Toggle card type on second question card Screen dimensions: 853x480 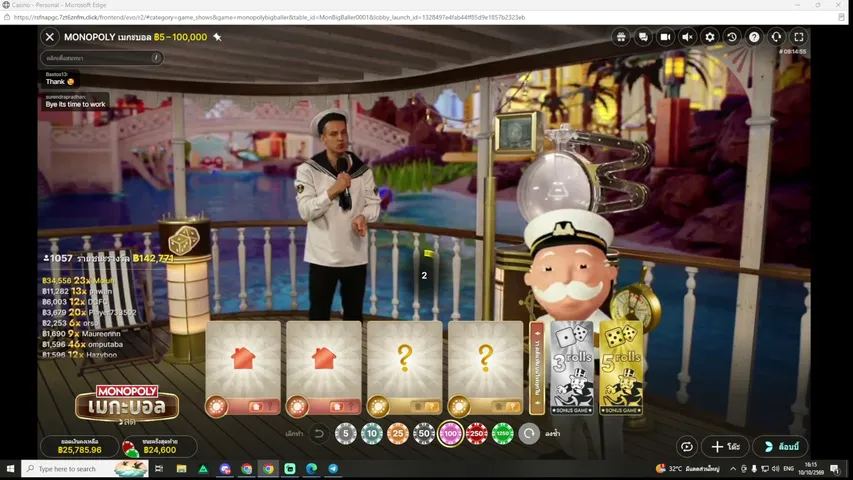tap(505, 407)
